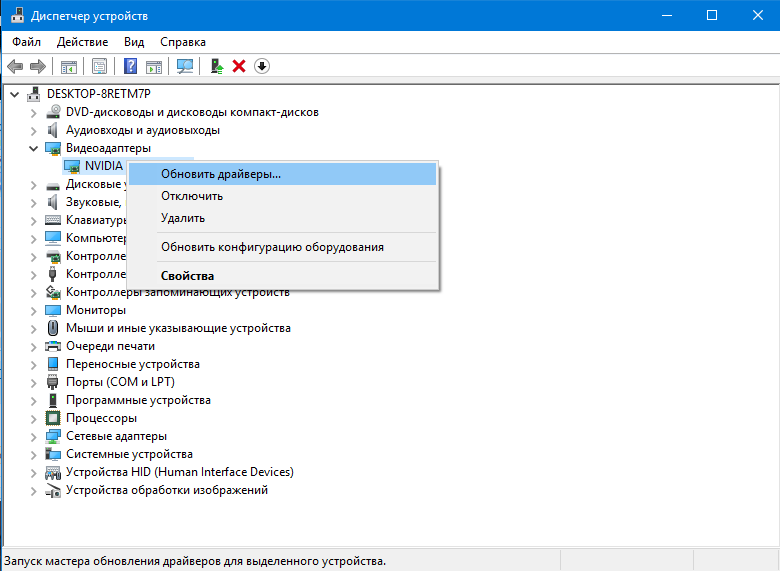Collapse the DESKTOP-8RETM7P root node

[15, 94]
